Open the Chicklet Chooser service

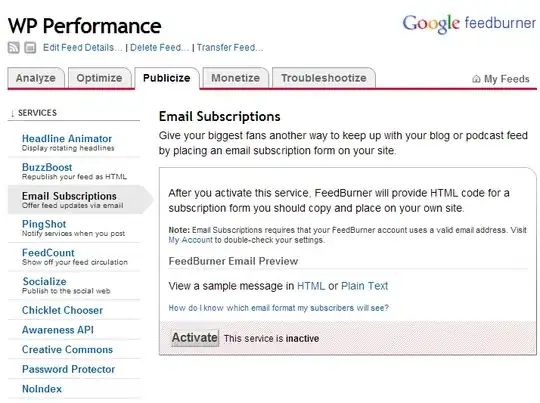point(62,310)
